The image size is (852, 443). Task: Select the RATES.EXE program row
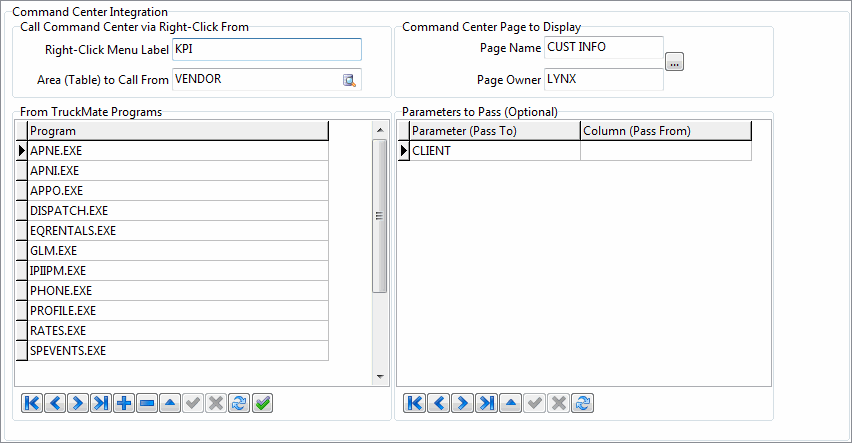click(177, 331)
